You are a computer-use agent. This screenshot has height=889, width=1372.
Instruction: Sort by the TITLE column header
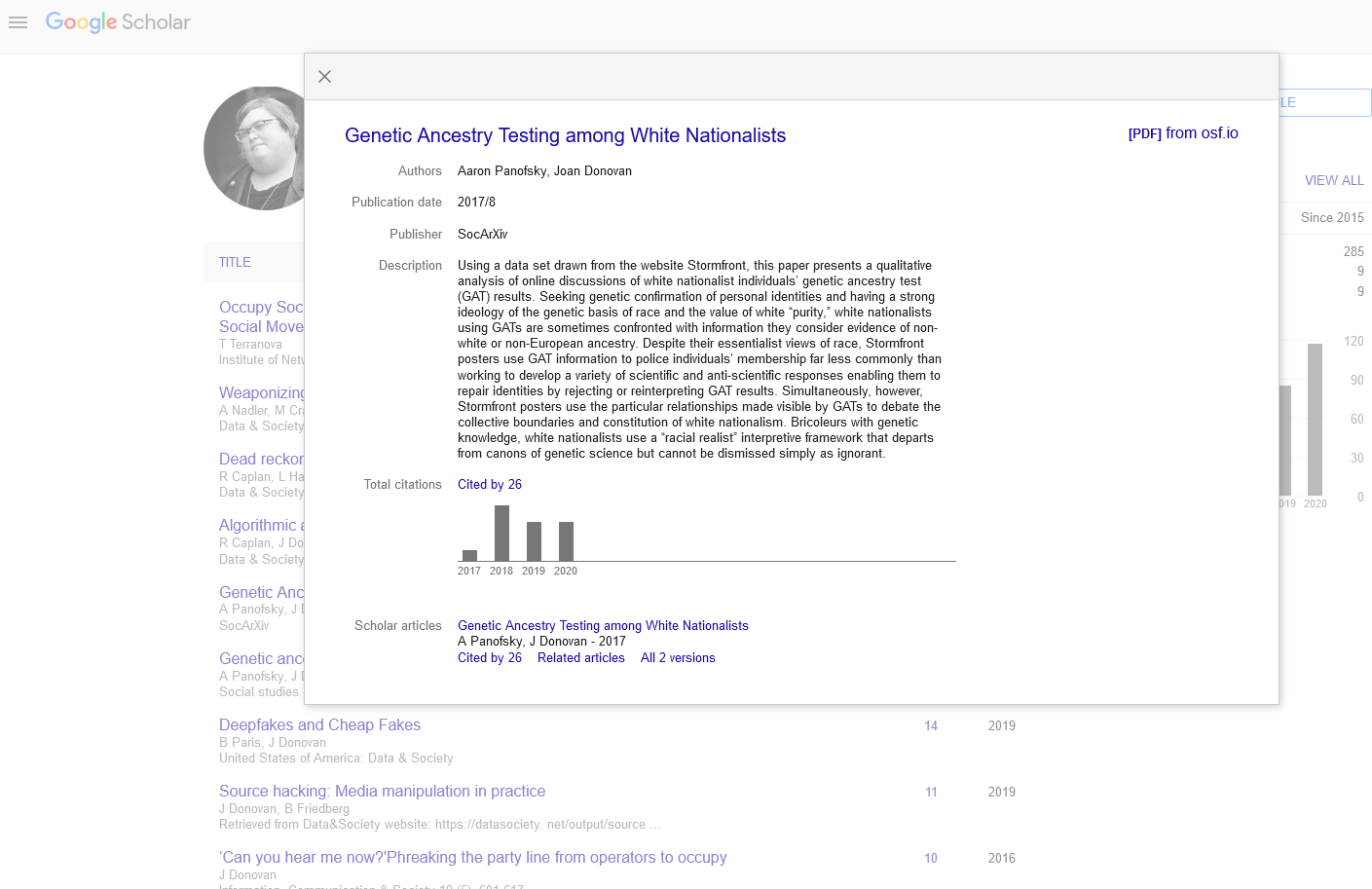[235, 262]
